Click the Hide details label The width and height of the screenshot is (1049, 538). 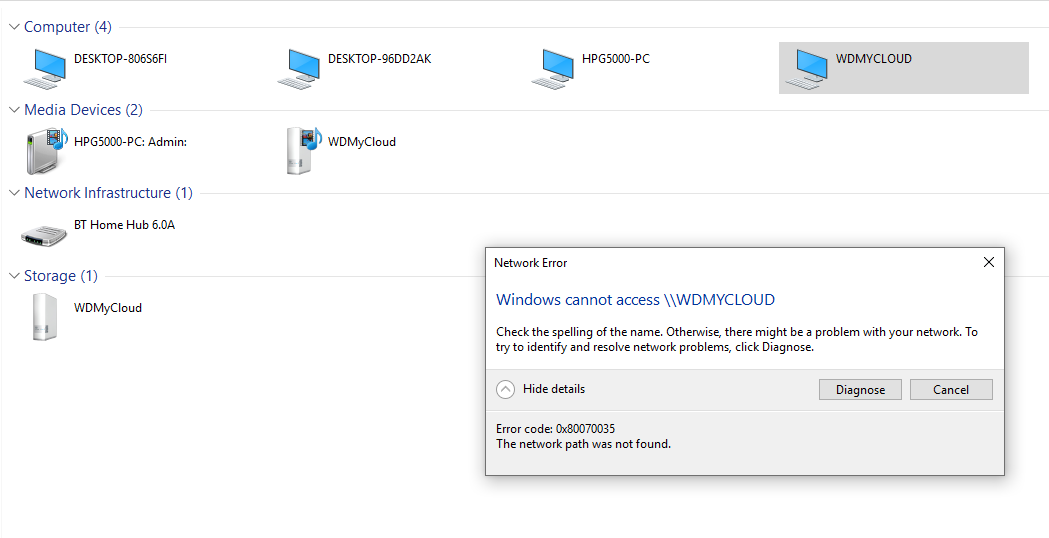click(x=554, y=389)
